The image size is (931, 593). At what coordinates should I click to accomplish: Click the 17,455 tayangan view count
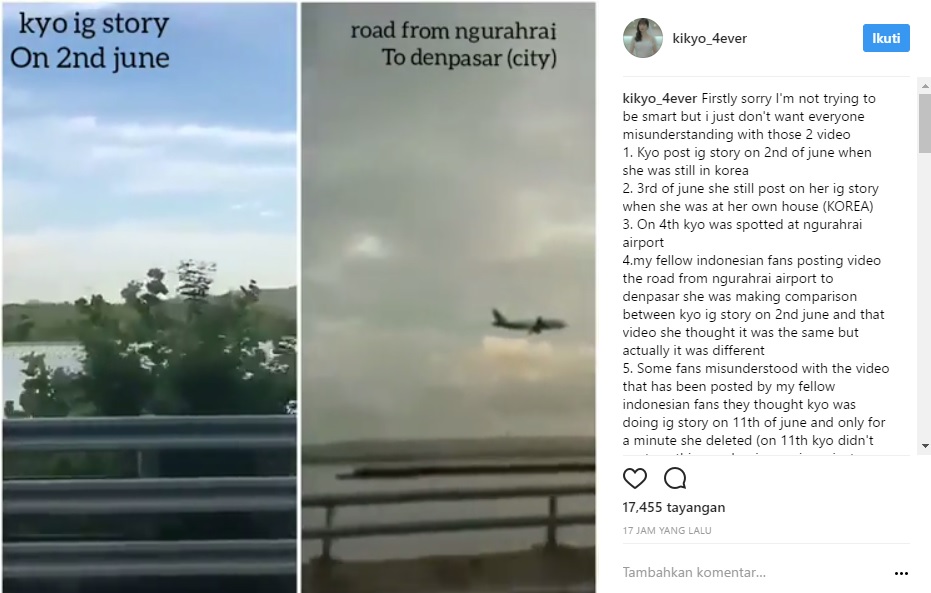coord(674,508)
